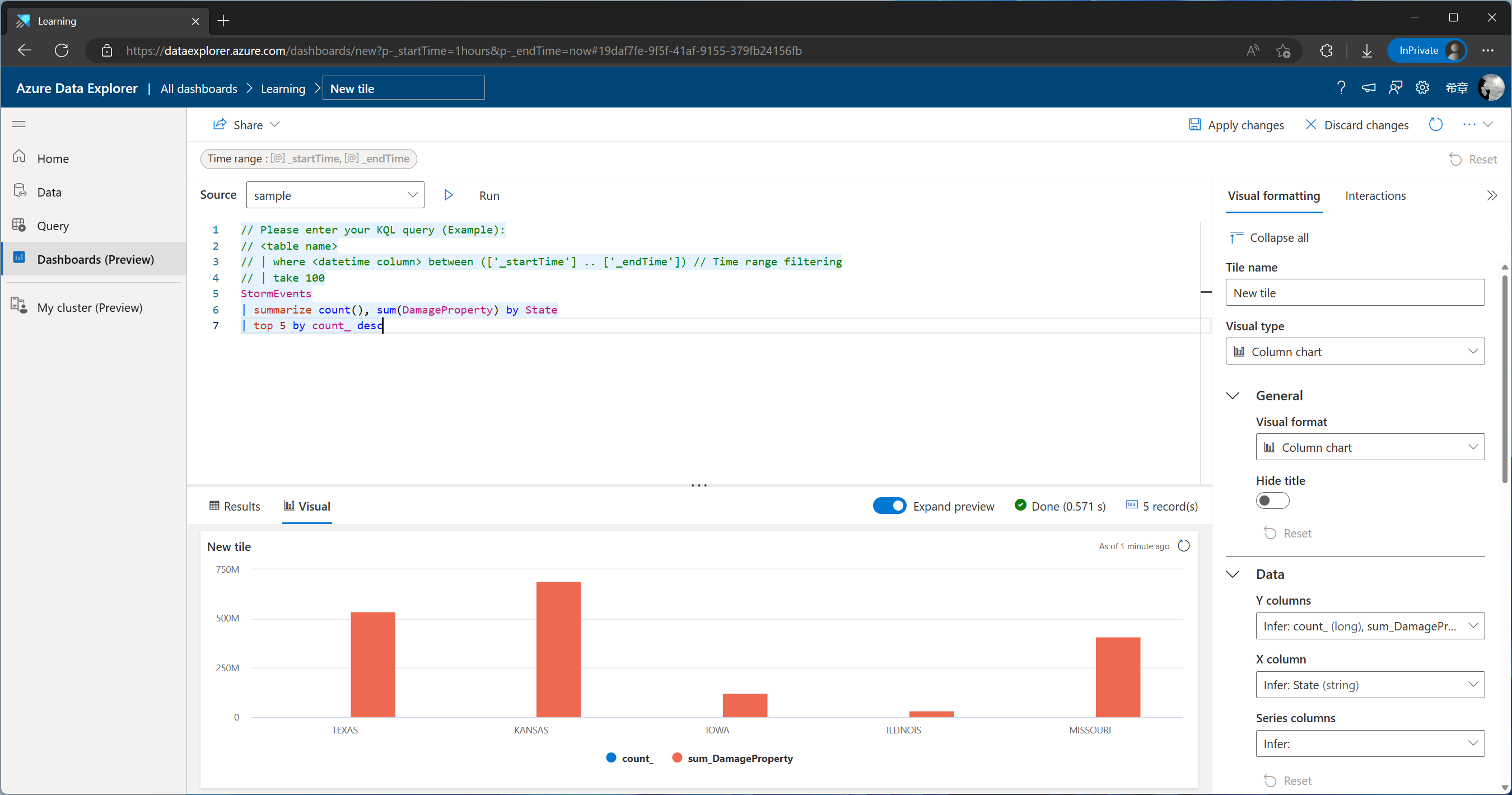Open the Visual type dropdown
This screenshot has width=1512, height=795.
click(x=1354, y=352)
